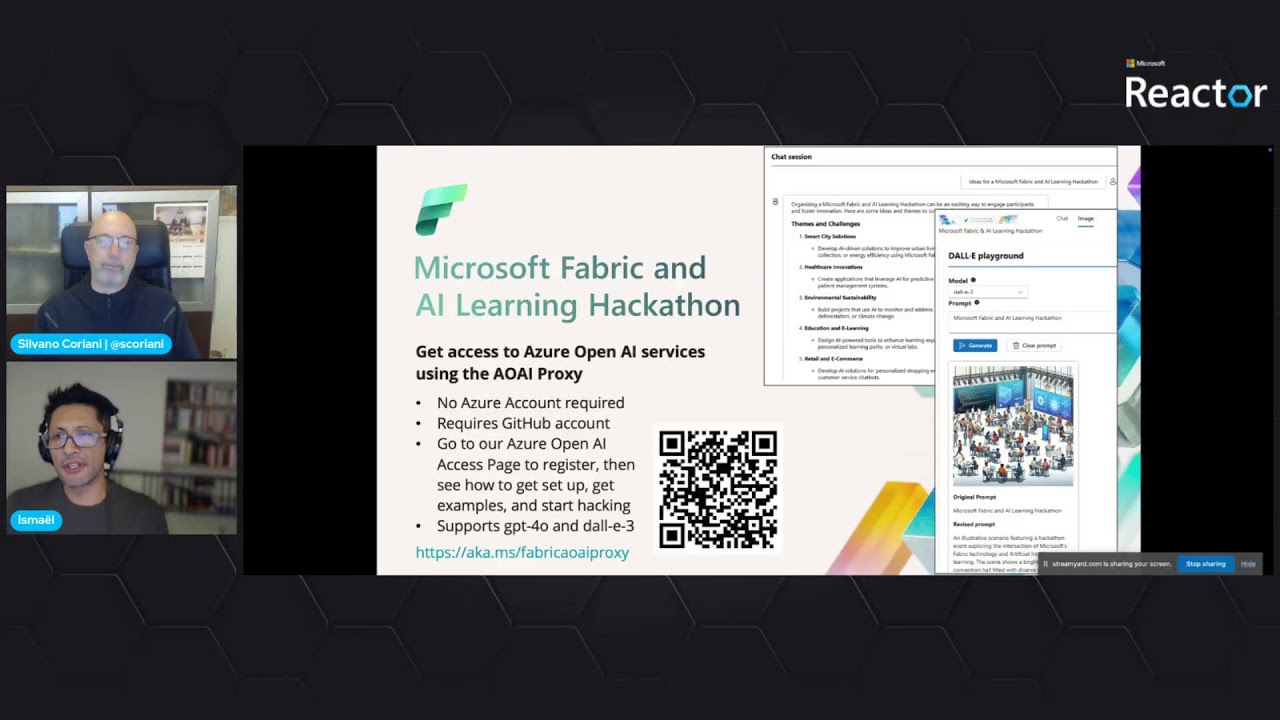Click the assistant bot icon beside the response
Screen dimensions: 1280x720
775,202
